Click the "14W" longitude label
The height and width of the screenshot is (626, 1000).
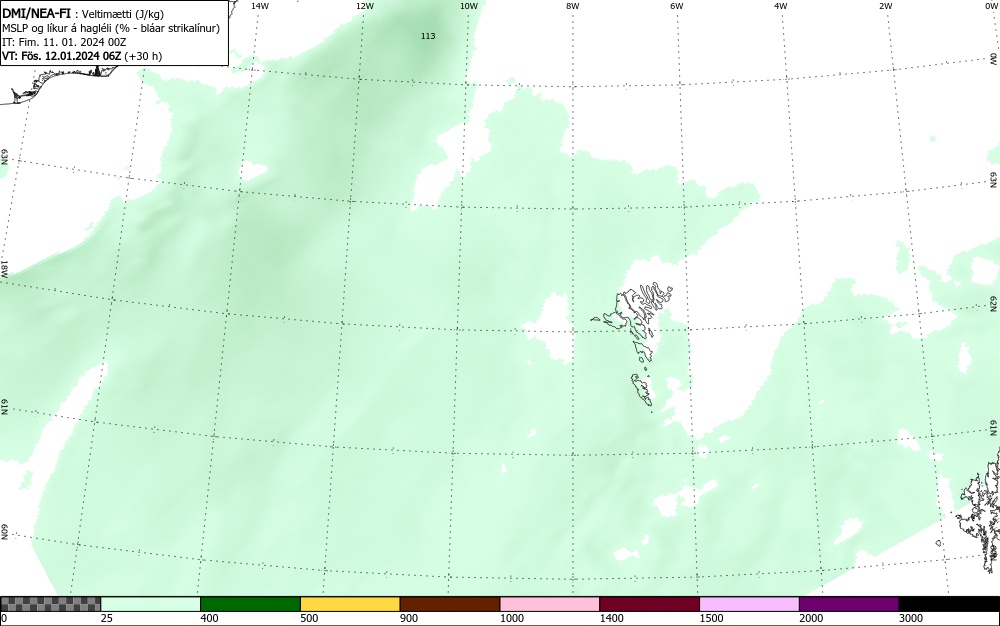(x=260, y=6)
